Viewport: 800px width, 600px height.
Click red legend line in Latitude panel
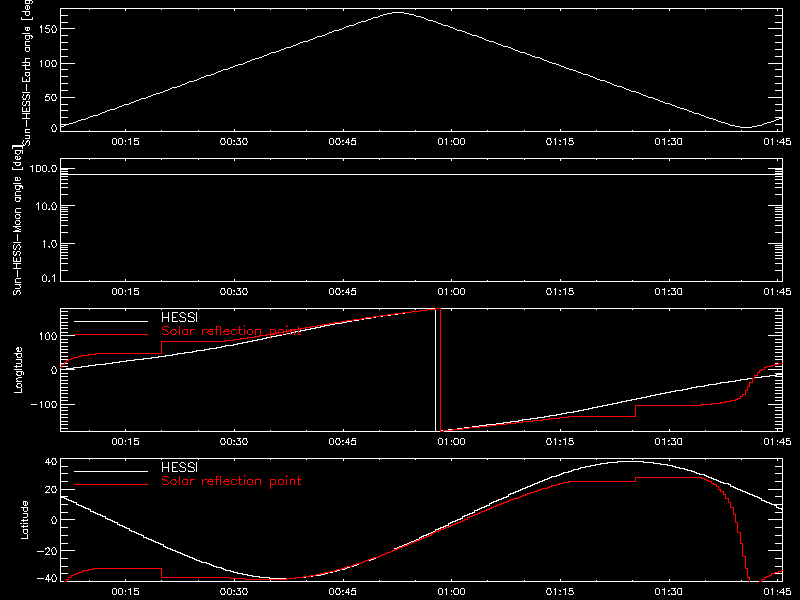[x=111, y=485]
